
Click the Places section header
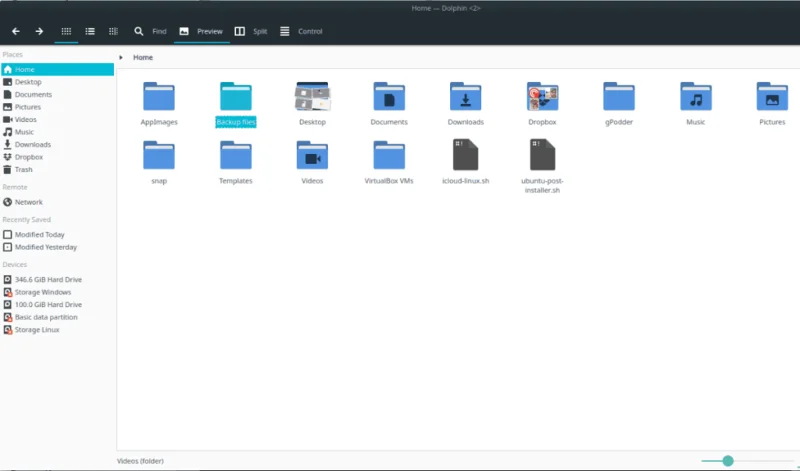coord(13,55)
